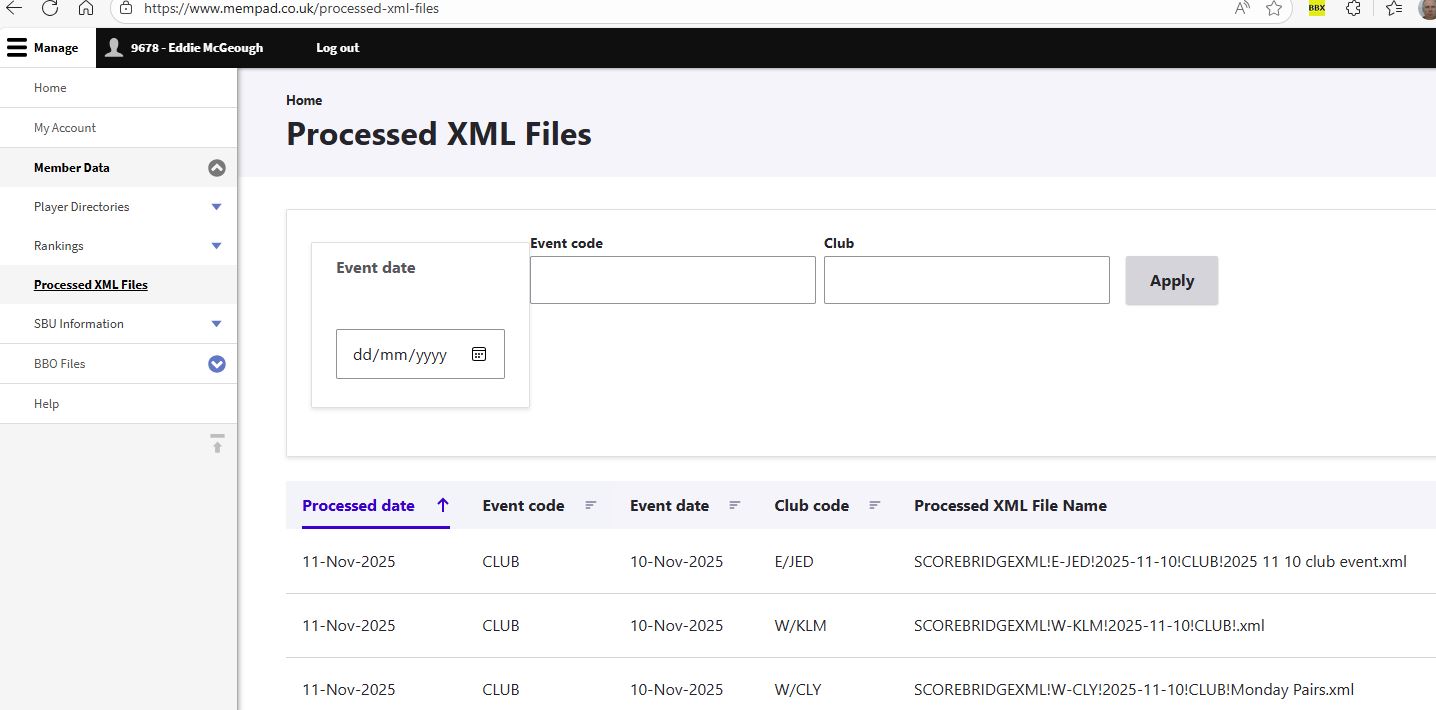The height and width of the screenshot is (710, 1436).
Task: Click the scroll-to-top arrow in the sidebar
Action: pos(217,443)
